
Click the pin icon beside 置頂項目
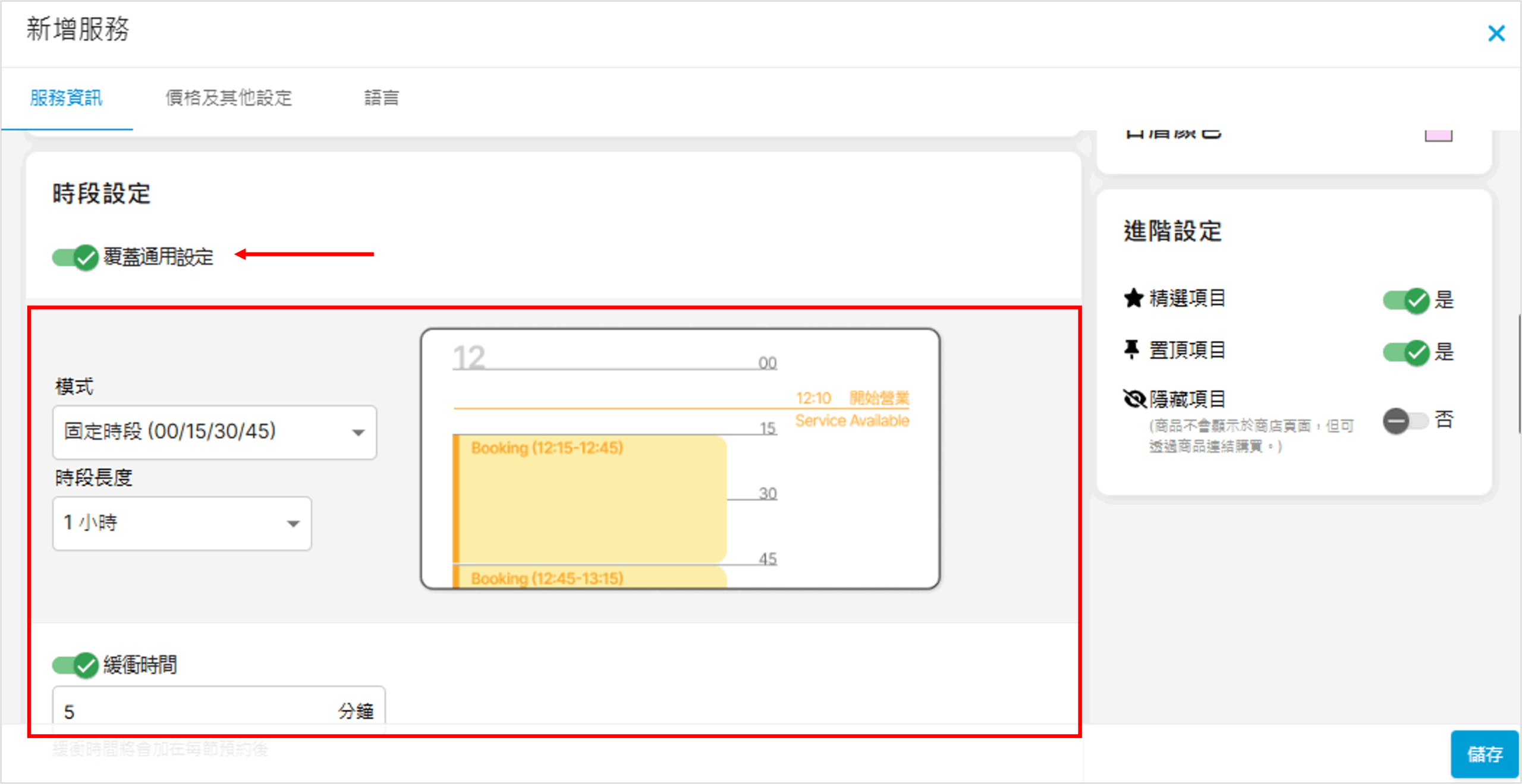point(1131,350)
